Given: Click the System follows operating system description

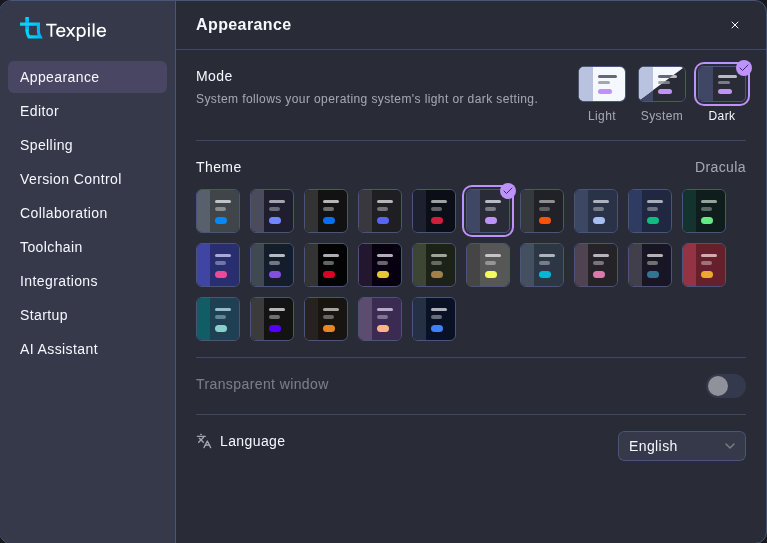Looking at the screenshot, I should coord(367,99).
